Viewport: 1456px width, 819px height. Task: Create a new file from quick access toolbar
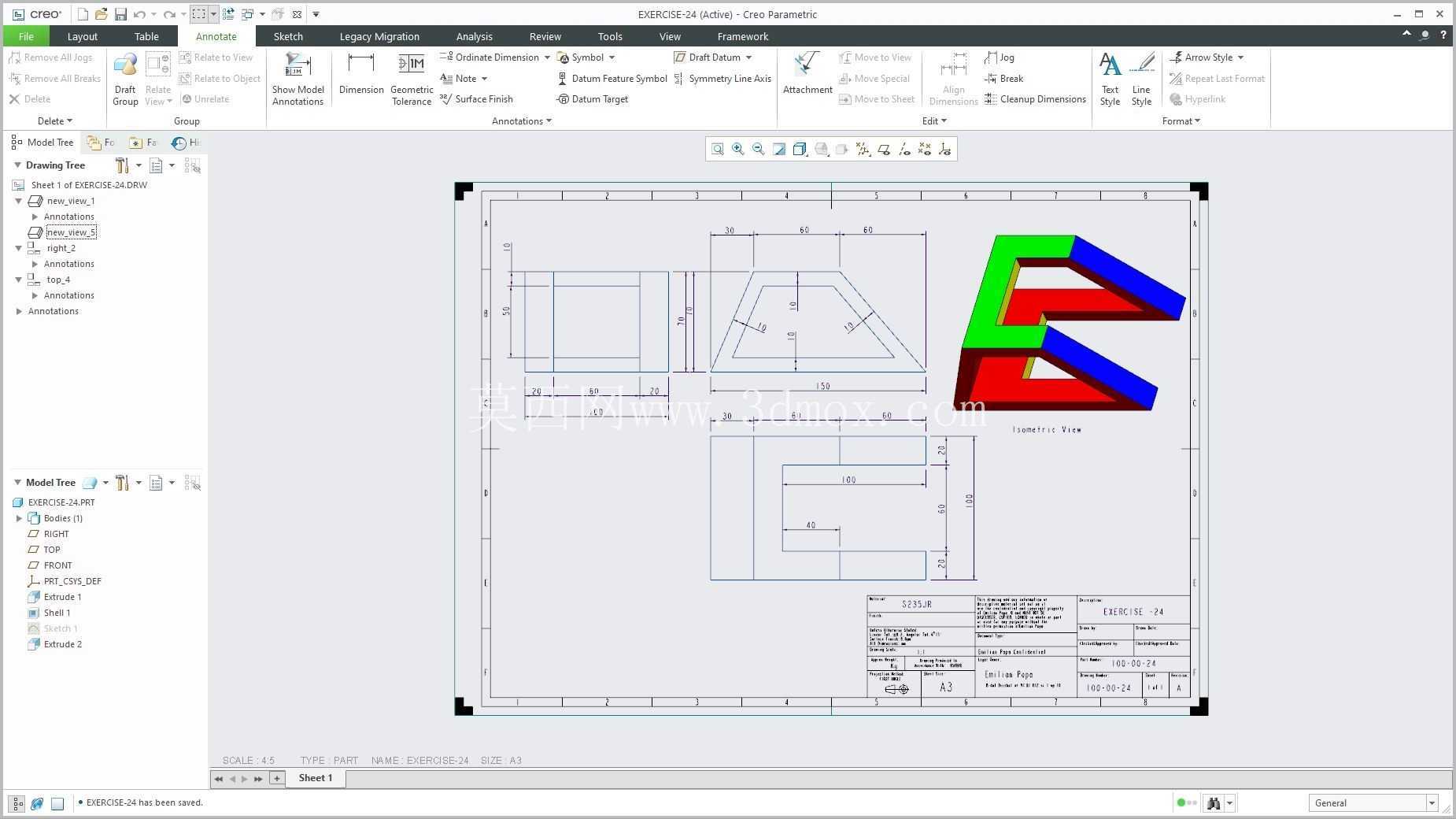point(83,14)
